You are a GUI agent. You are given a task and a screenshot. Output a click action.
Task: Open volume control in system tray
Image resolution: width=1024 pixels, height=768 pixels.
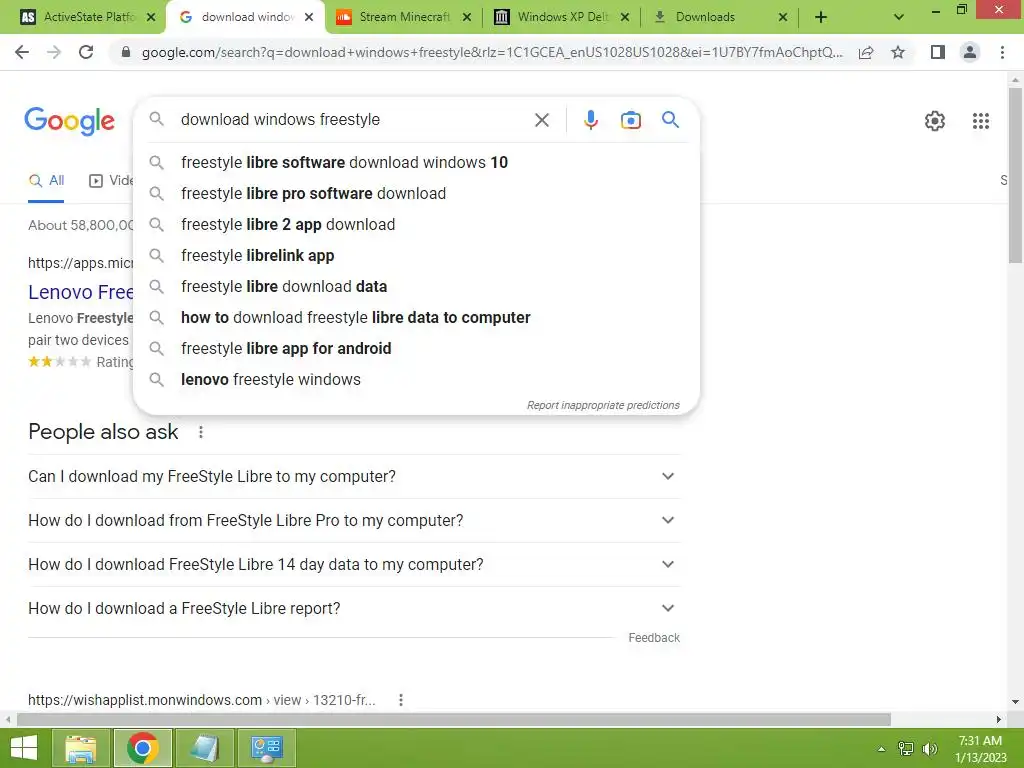930,749
